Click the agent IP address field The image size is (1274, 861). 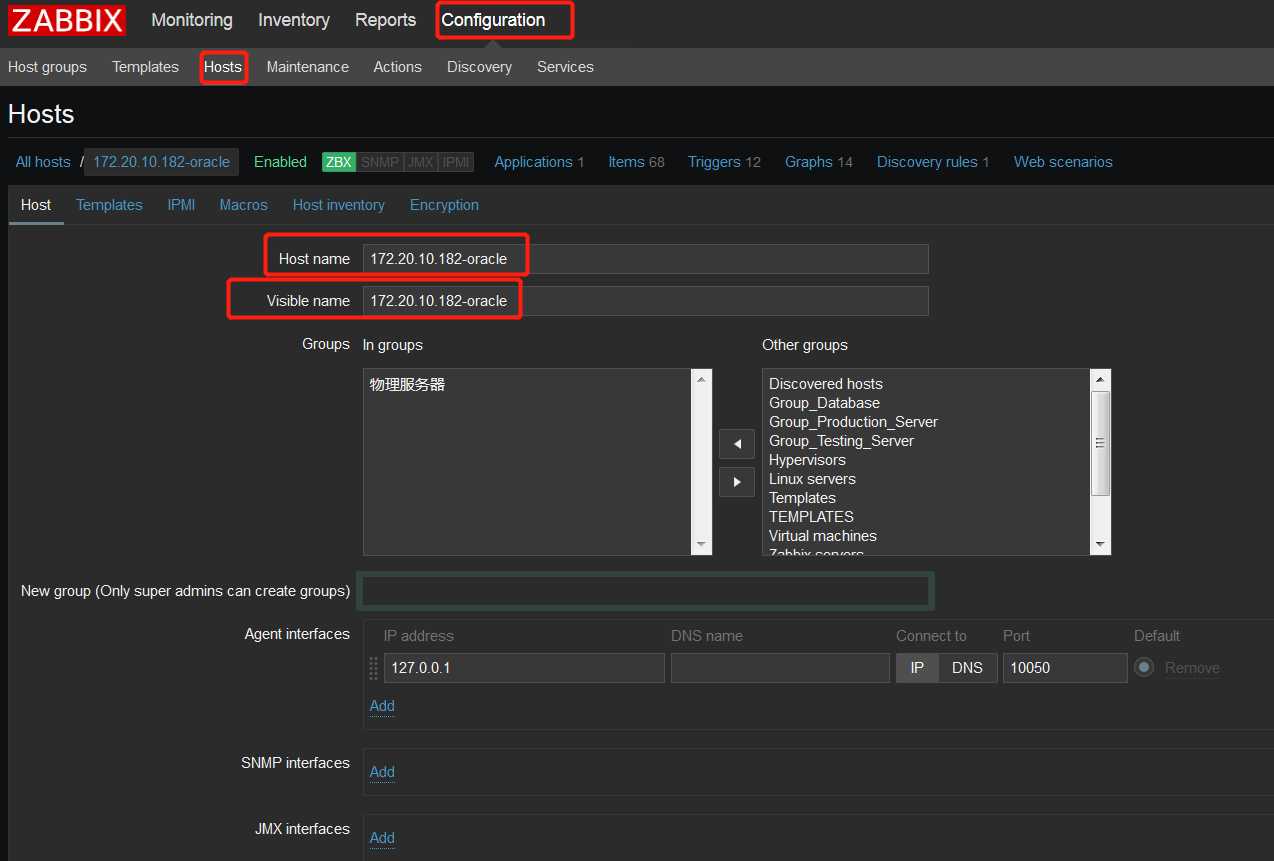[x=524, y=668]
